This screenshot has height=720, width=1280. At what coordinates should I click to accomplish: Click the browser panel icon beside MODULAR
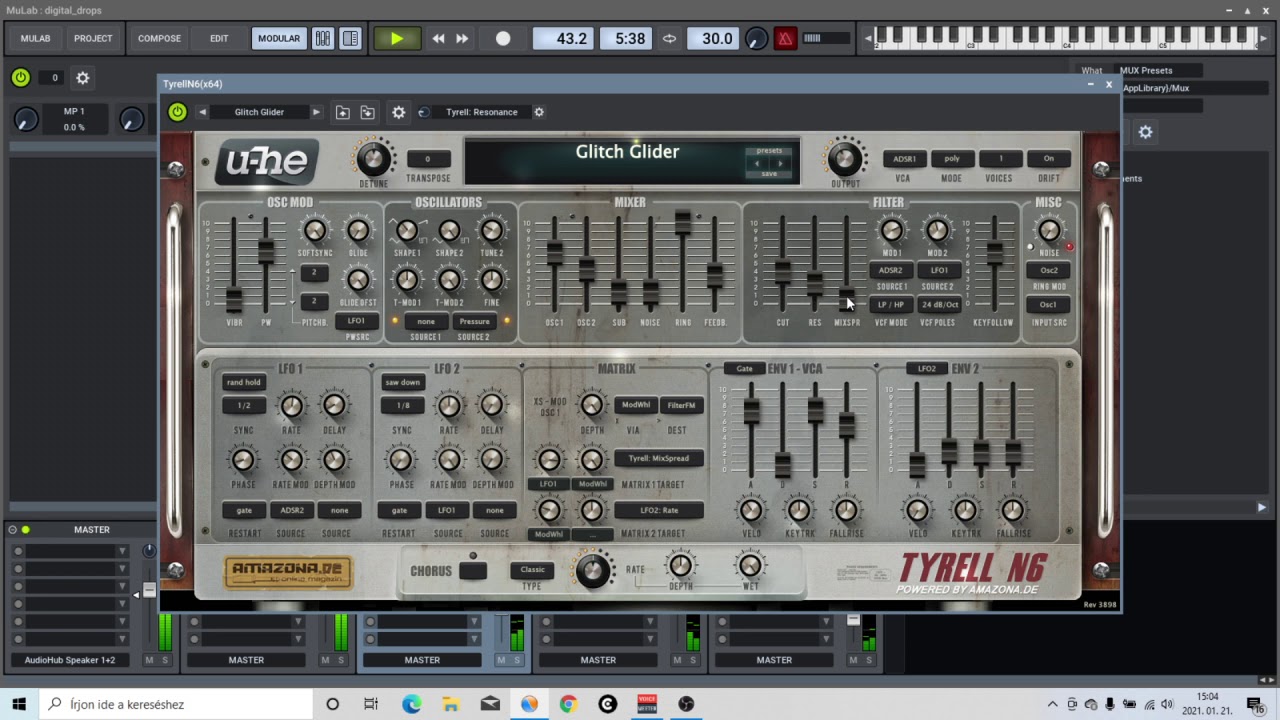350,39
